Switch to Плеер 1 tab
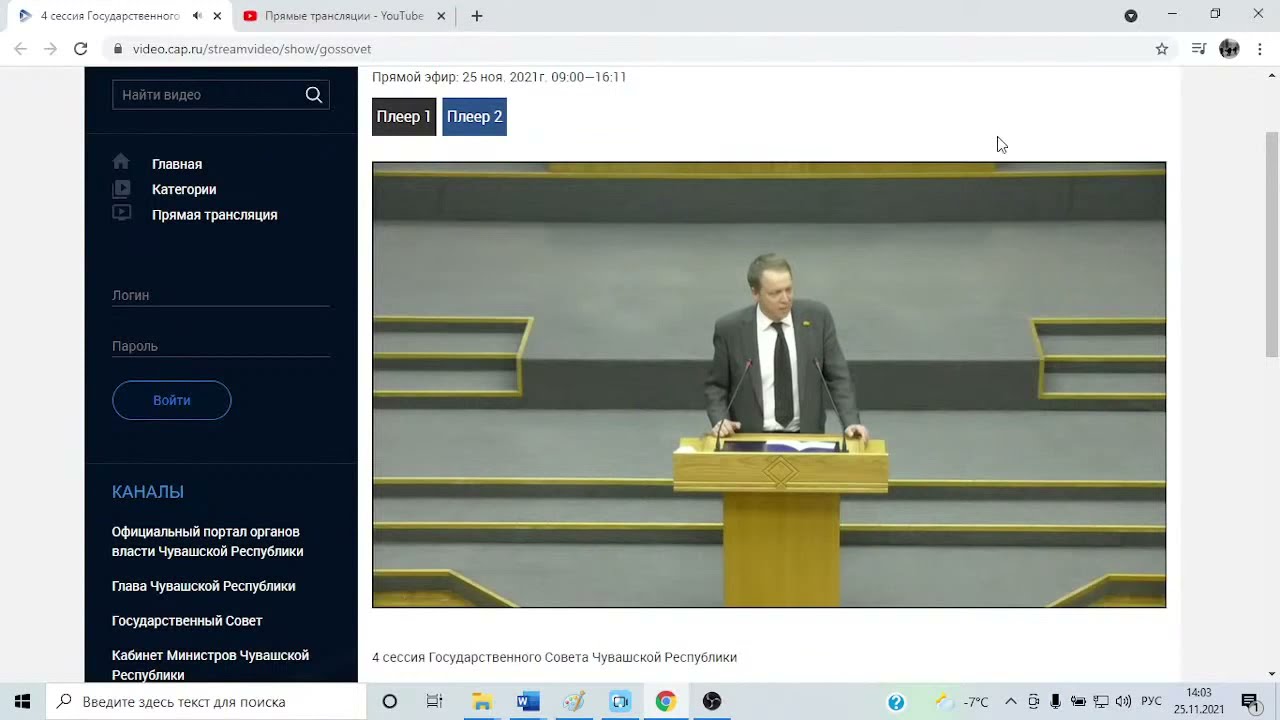Screen dimensions: 1280x720 click(404, 117)
